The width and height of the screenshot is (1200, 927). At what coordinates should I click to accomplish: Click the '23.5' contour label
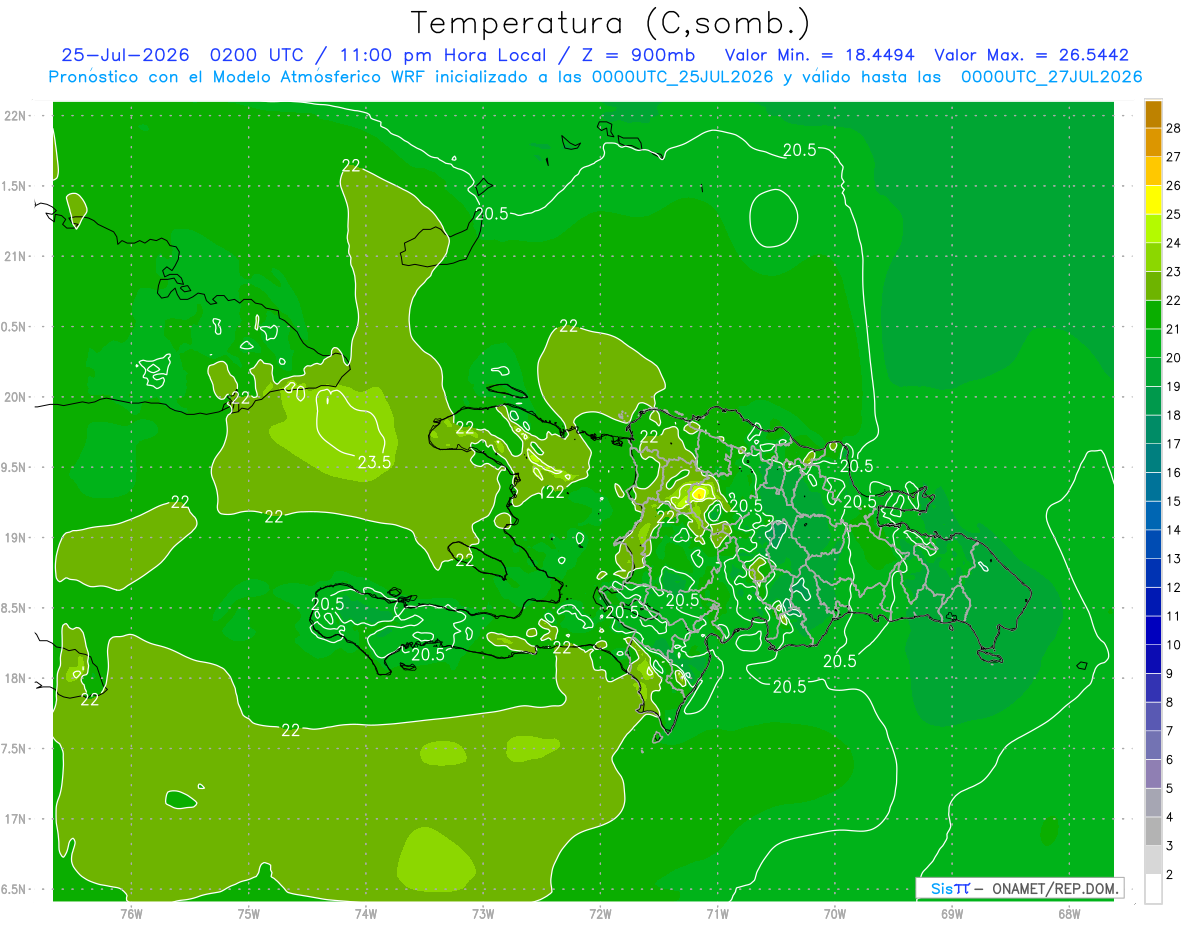pos(373,462)
